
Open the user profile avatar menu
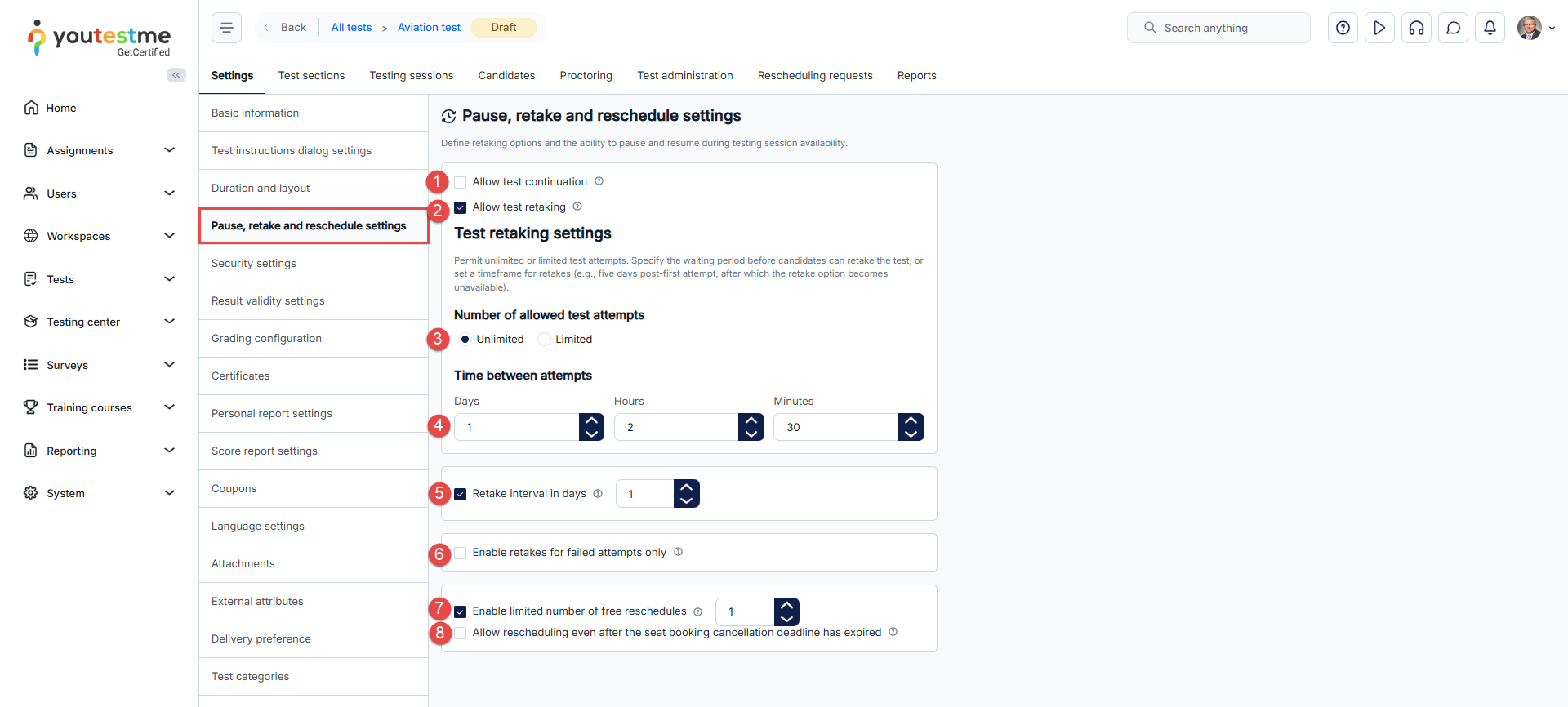click(1535, 28)
